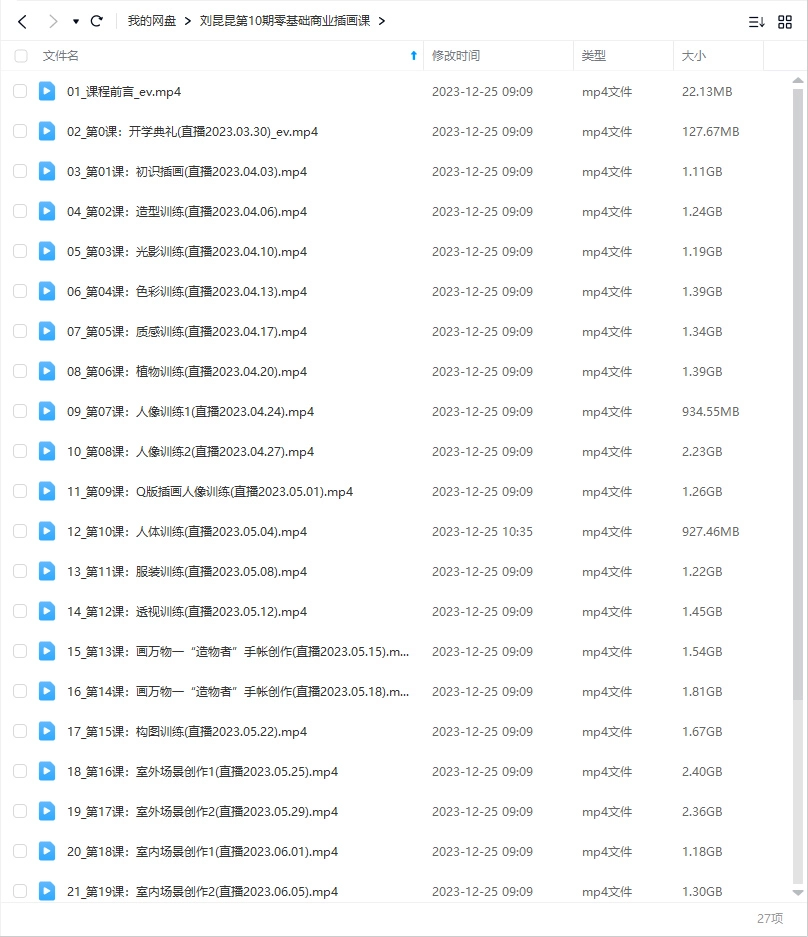This screenshot has width=808, height=937.
Task: Sort by 大小 column header
Action: pos(693,56)
